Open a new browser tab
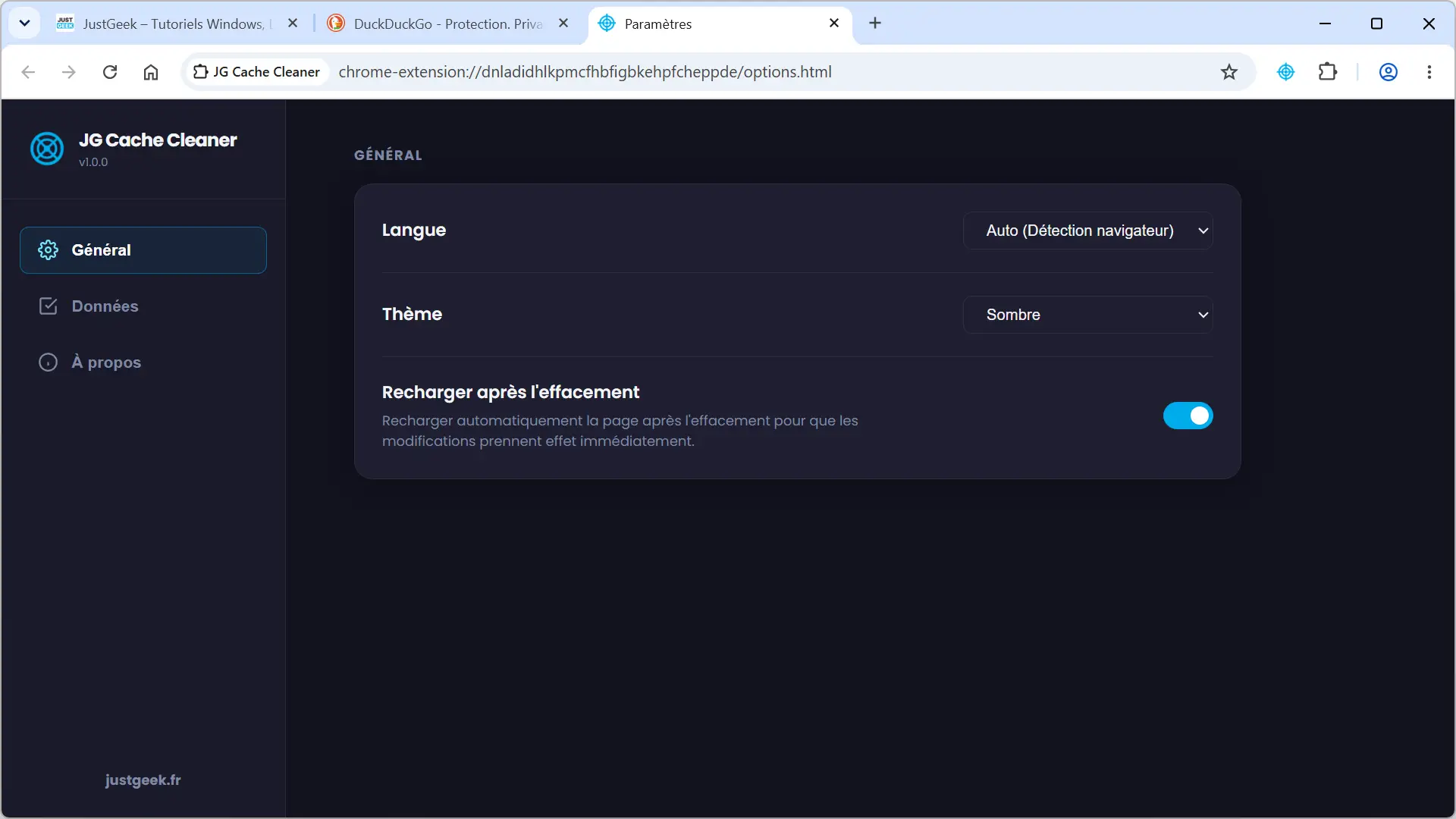This screenshot has height=819, width=1456. [x=875, y=24]
